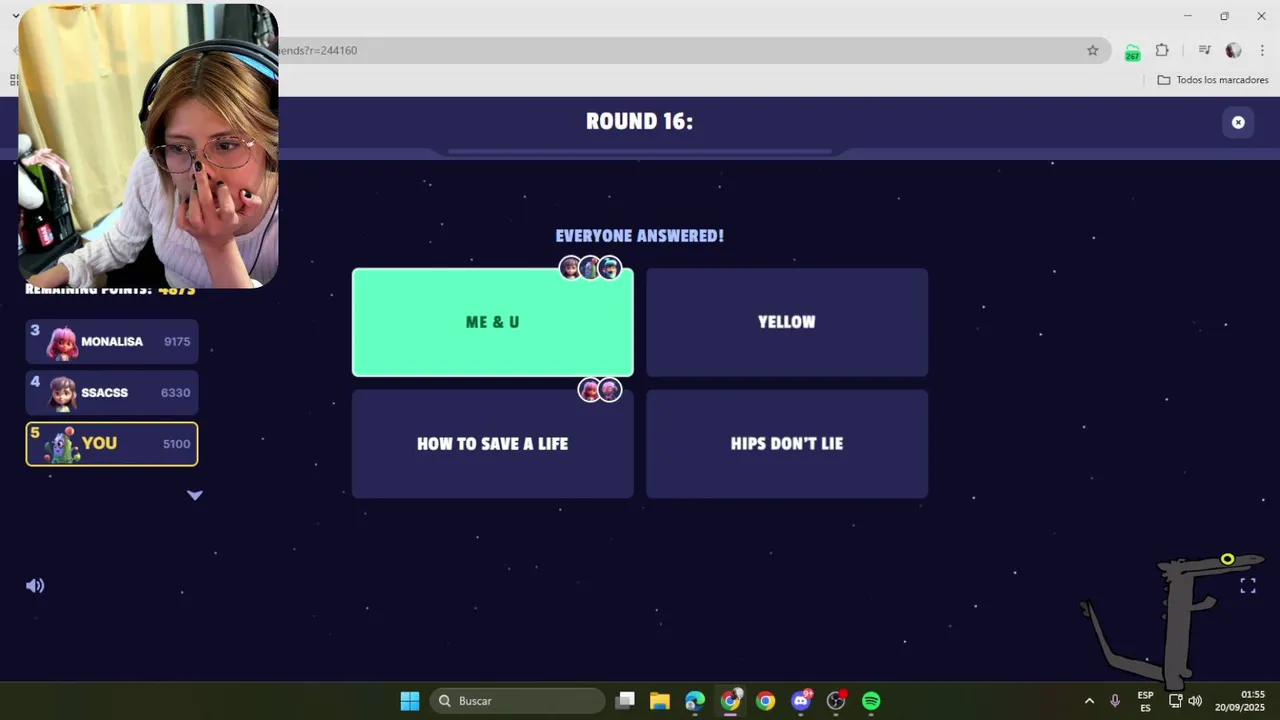Click the Buscar taskbar search box

(x=518, y=701)
